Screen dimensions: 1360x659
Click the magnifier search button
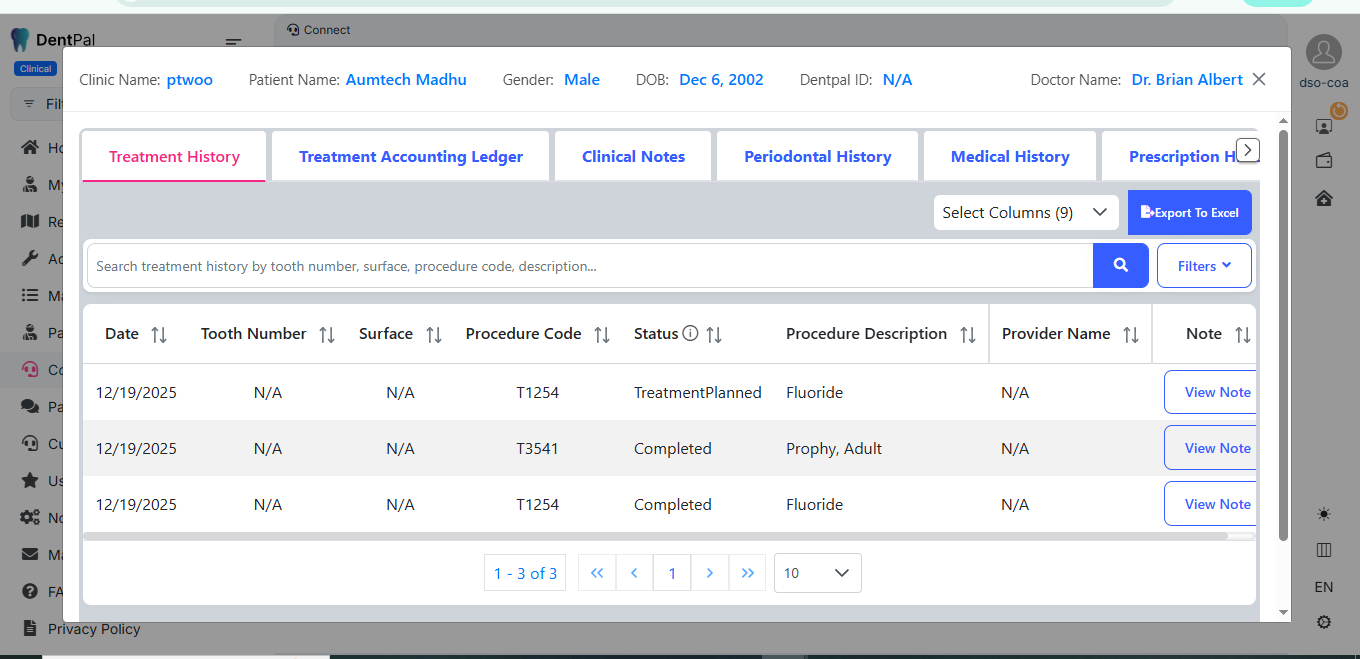coord(1120,266)
